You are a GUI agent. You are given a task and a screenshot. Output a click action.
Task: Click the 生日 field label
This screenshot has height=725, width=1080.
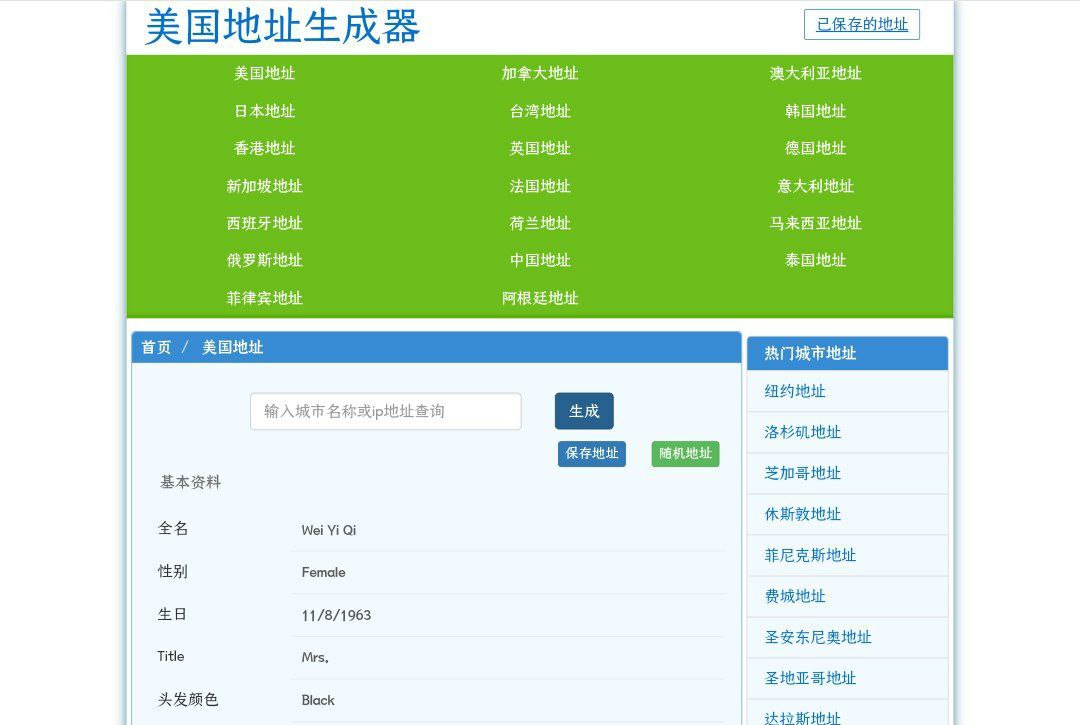click(172, 614)
